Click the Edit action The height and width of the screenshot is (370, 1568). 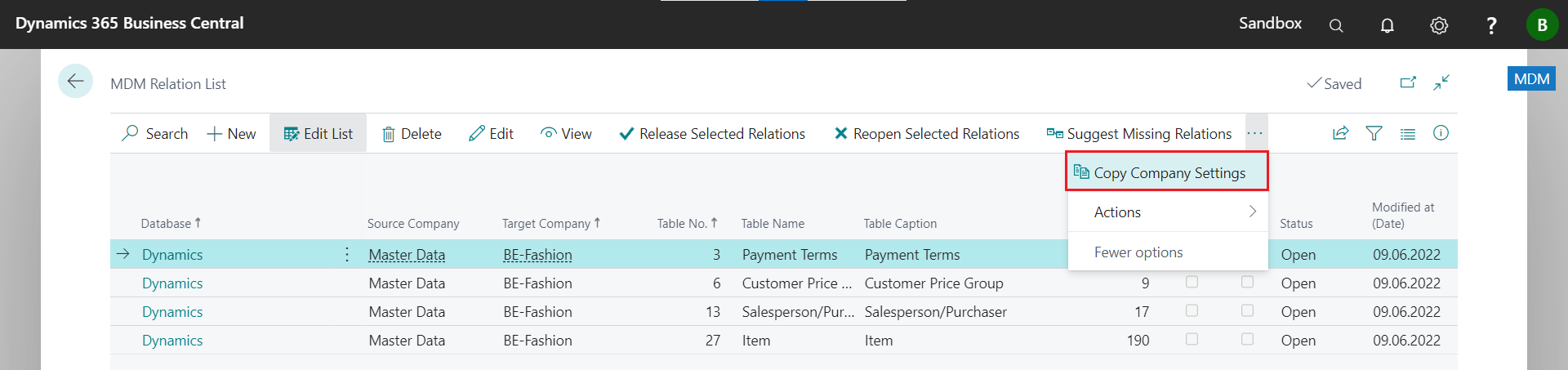click(x=491, y=134)
